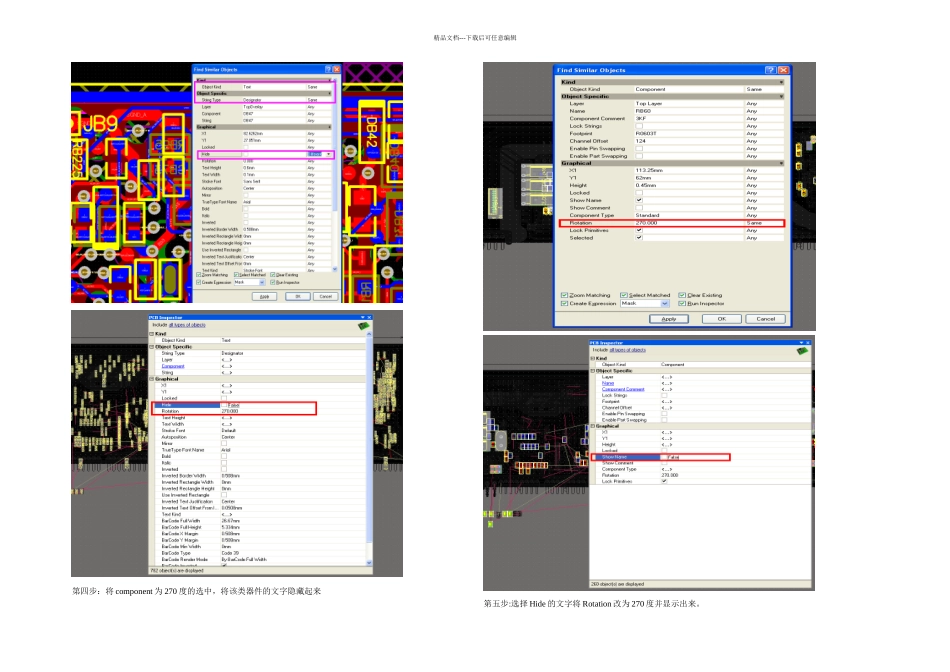950x672 pixels.
Task: Toggle Zoom Matching in Component Find Similar dialog
Action: [564, 295]
